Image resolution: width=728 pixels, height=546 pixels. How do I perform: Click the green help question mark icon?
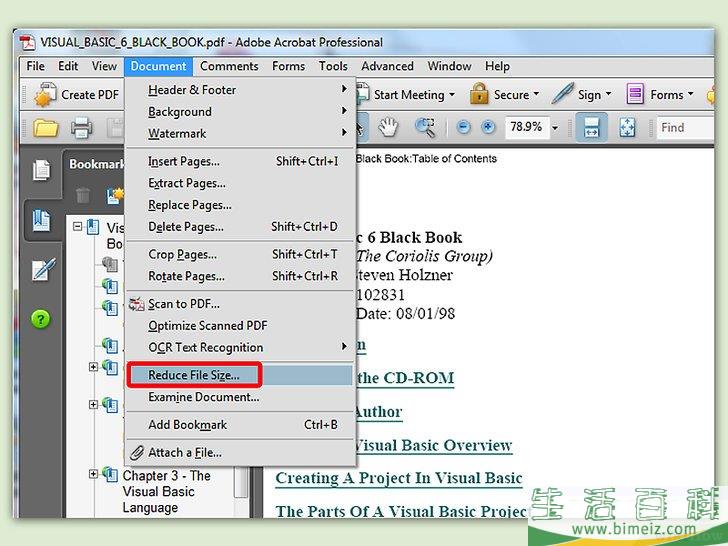click(x=40, y=319)
